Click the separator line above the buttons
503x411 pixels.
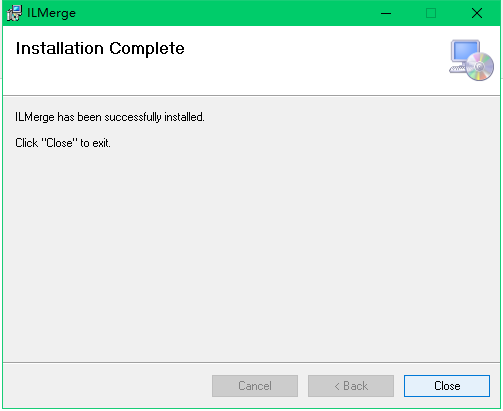tap(251, 362)
